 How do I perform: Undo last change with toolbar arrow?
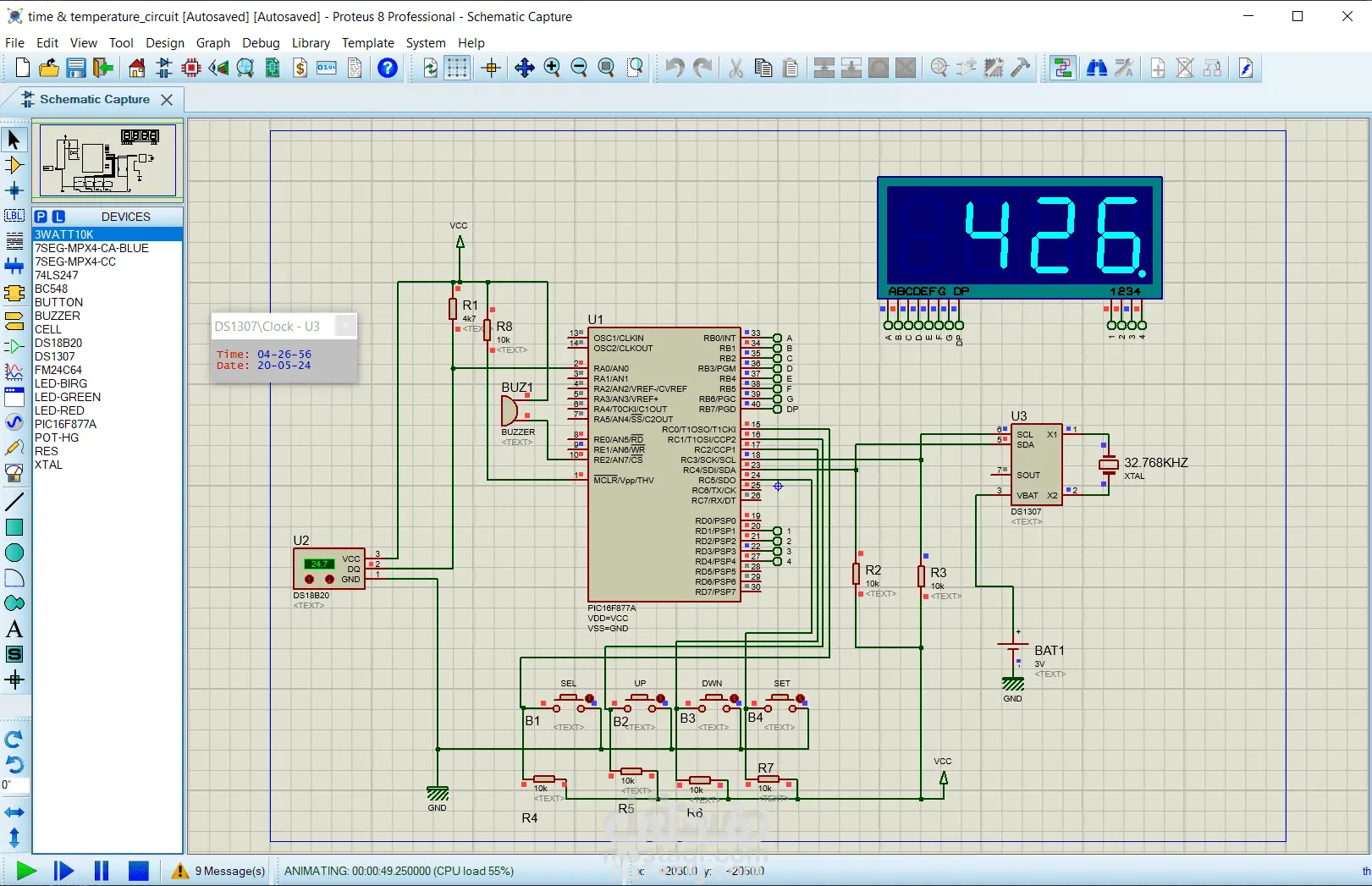[675, 68]
